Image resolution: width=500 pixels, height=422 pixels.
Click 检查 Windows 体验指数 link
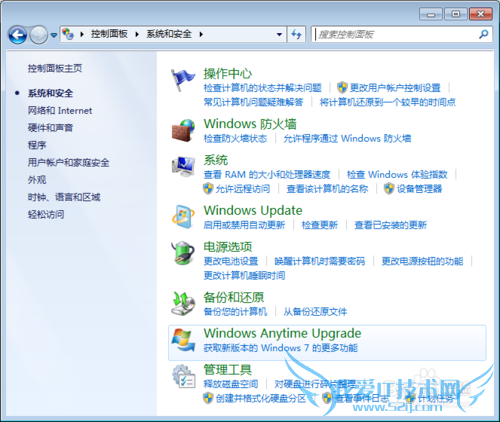(x=397, y=174)
